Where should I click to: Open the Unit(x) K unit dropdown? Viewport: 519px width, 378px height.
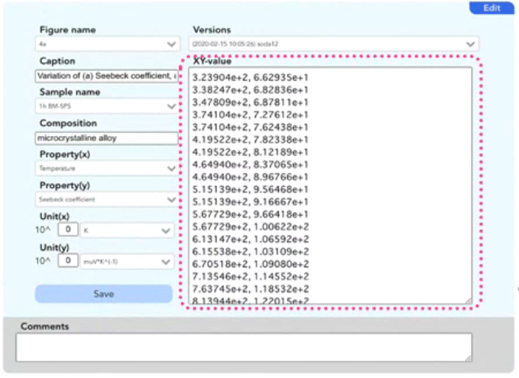pyautogui.click(x=127, y=230)
